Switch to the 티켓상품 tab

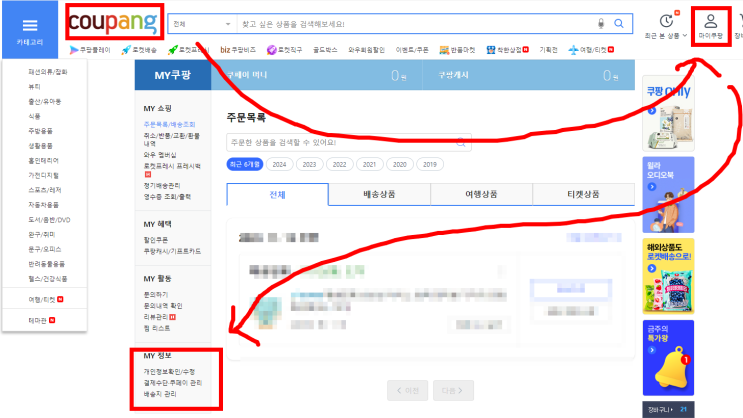click(x=583, y=194)
